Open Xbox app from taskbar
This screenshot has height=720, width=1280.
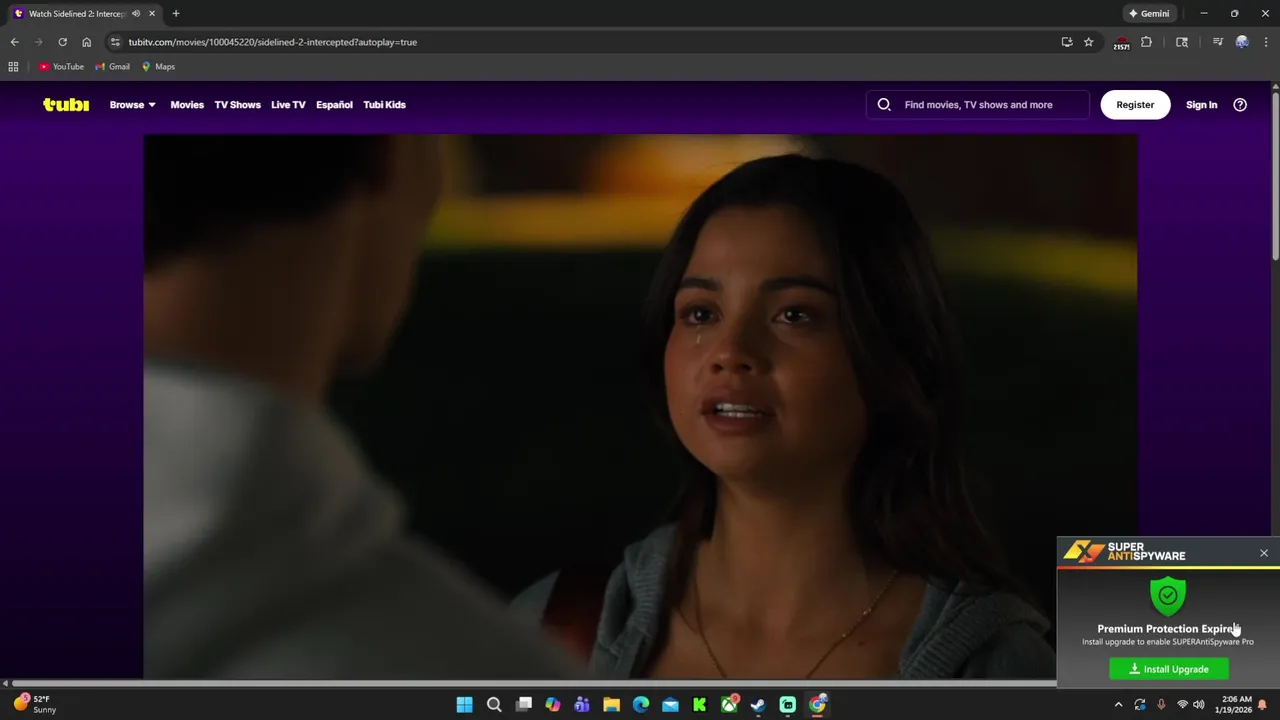click(729, 705)
